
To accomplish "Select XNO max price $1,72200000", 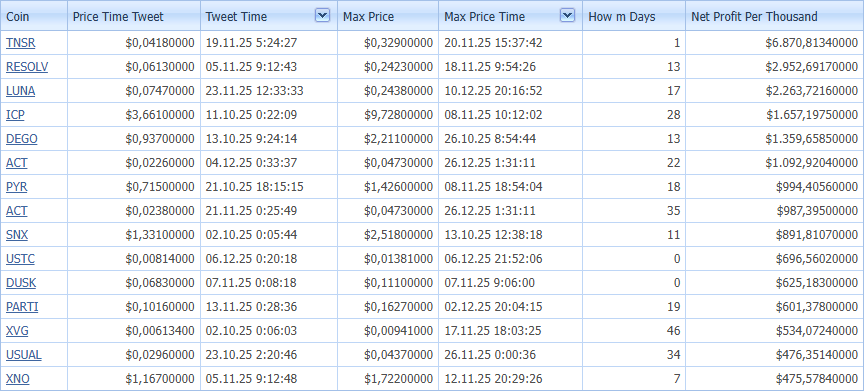I will coord(398,378).
